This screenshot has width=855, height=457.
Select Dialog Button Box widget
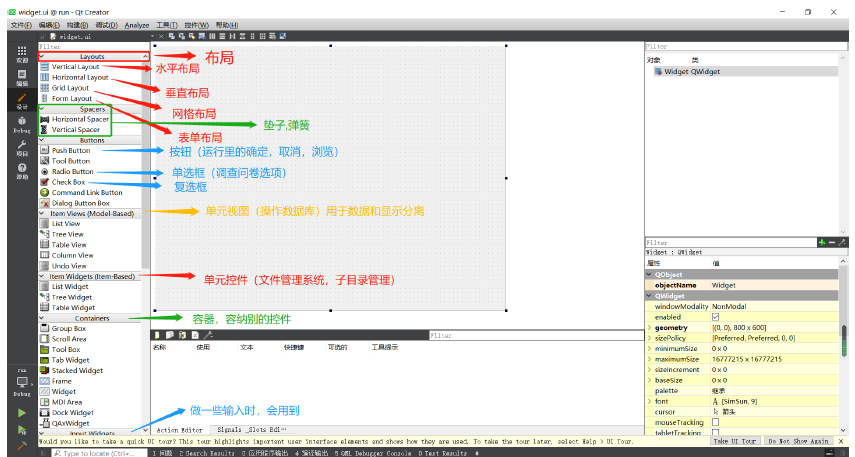[74, 203]
